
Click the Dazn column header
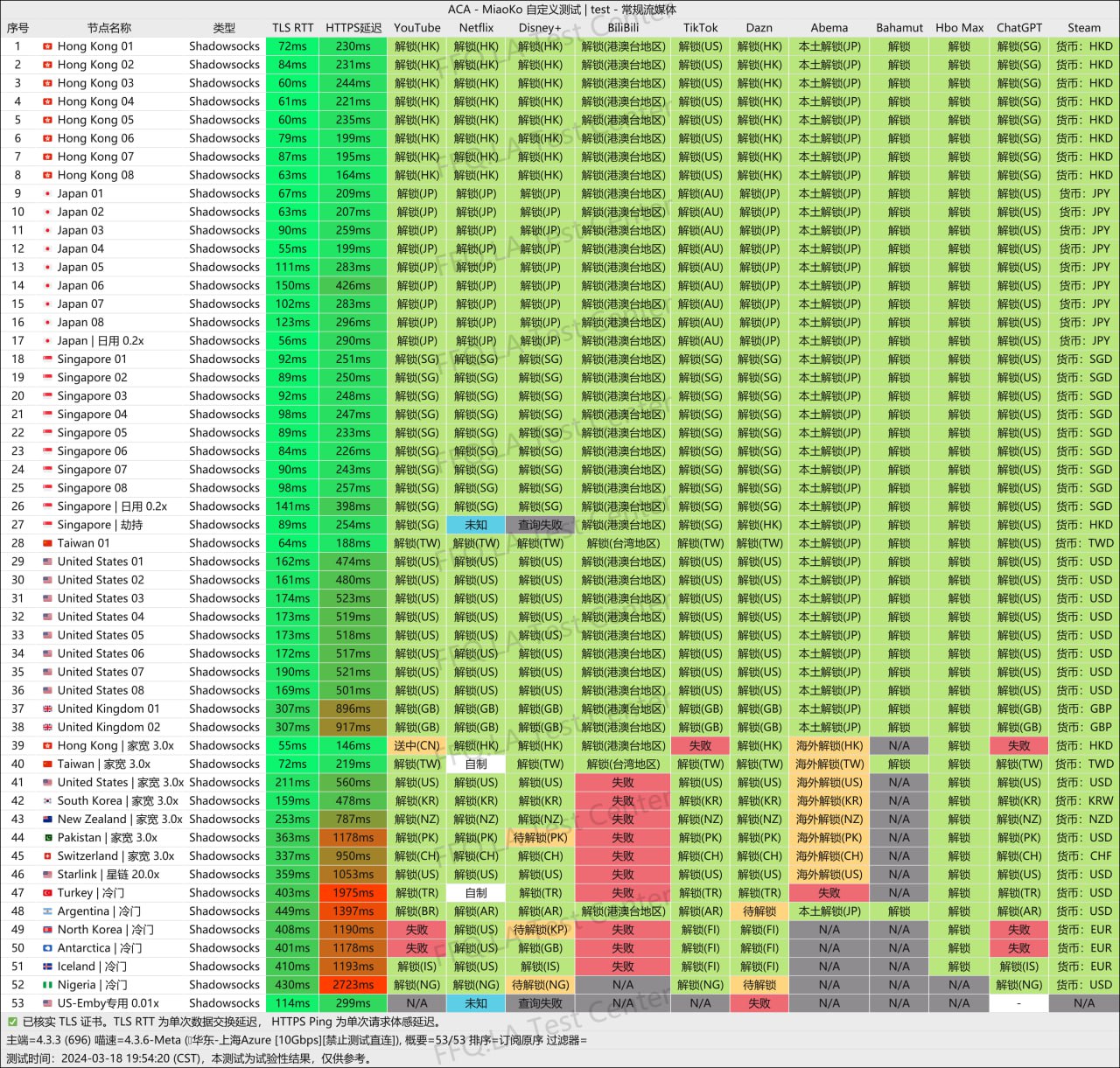click(x=759, y=28)
